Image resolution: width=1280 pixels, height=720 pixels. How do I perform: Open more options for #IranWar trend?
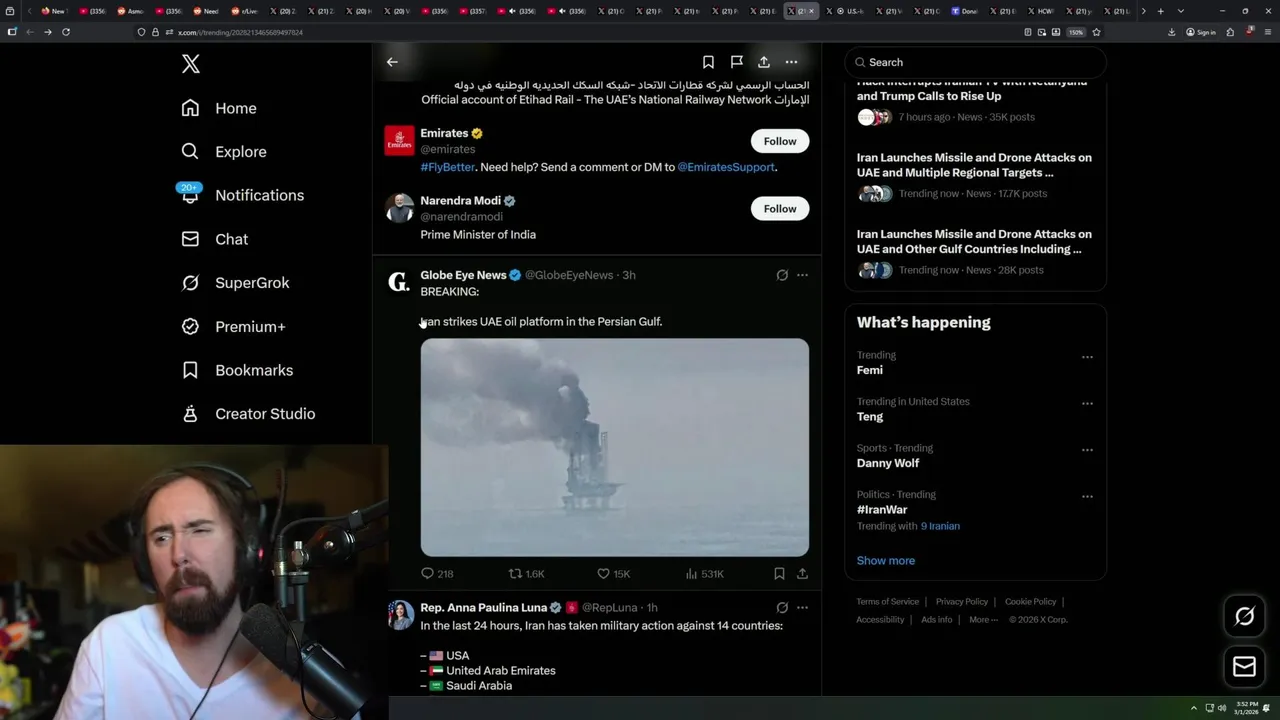pos(1087,496)
